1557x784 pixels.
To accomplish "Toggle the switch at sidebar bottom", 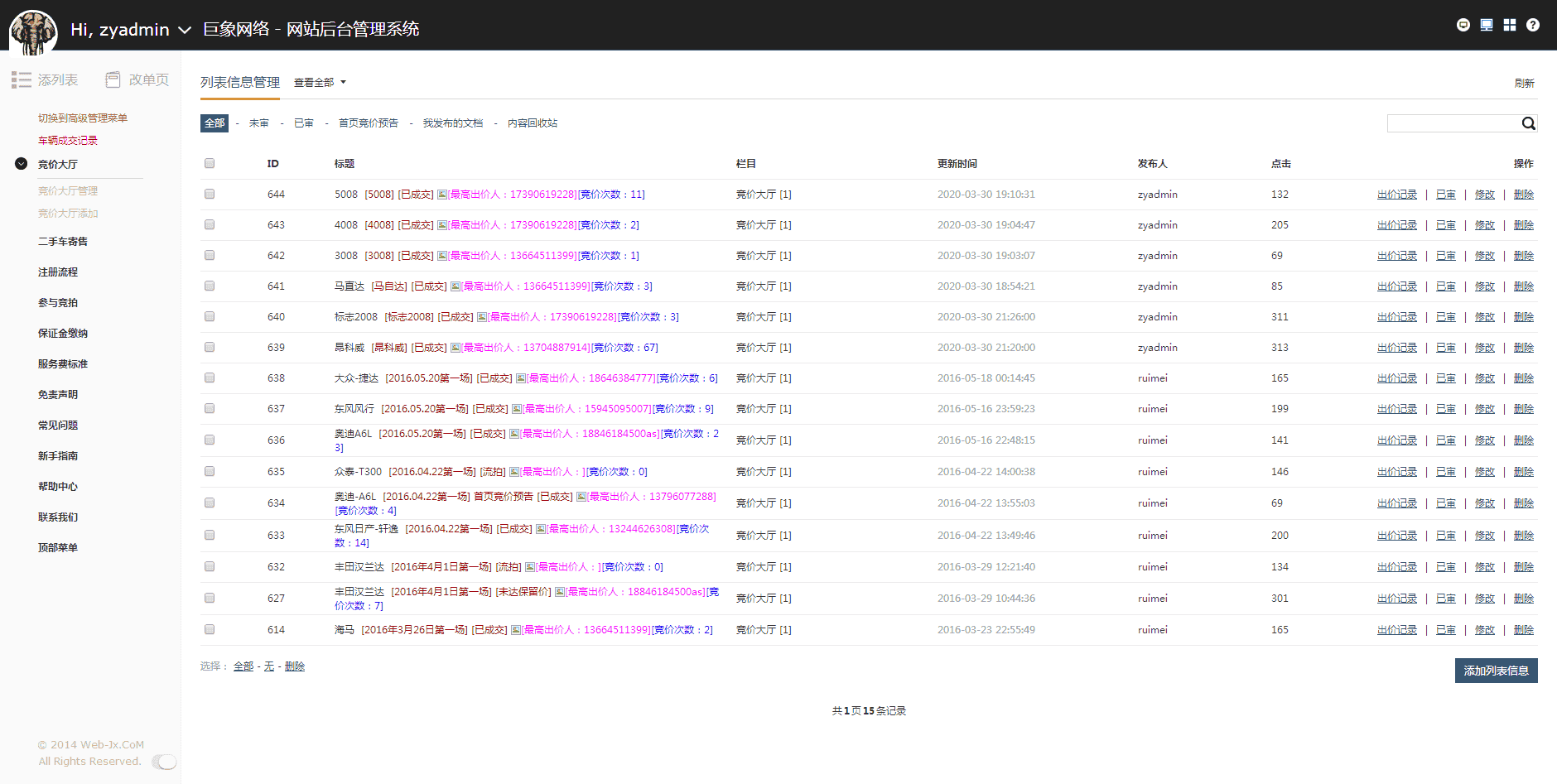I will click(164, 762).
